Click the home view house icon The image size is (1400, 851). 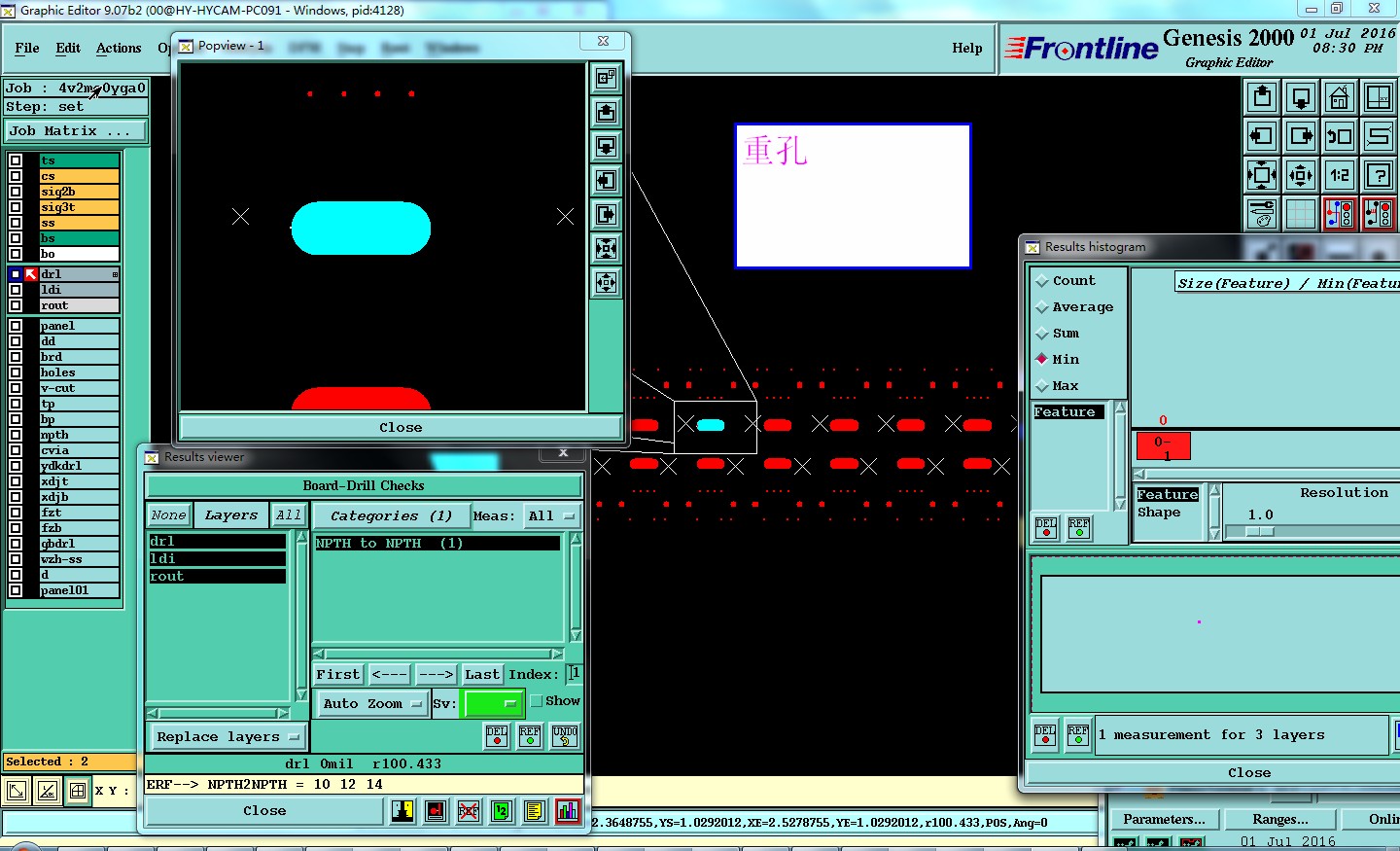1340,97
